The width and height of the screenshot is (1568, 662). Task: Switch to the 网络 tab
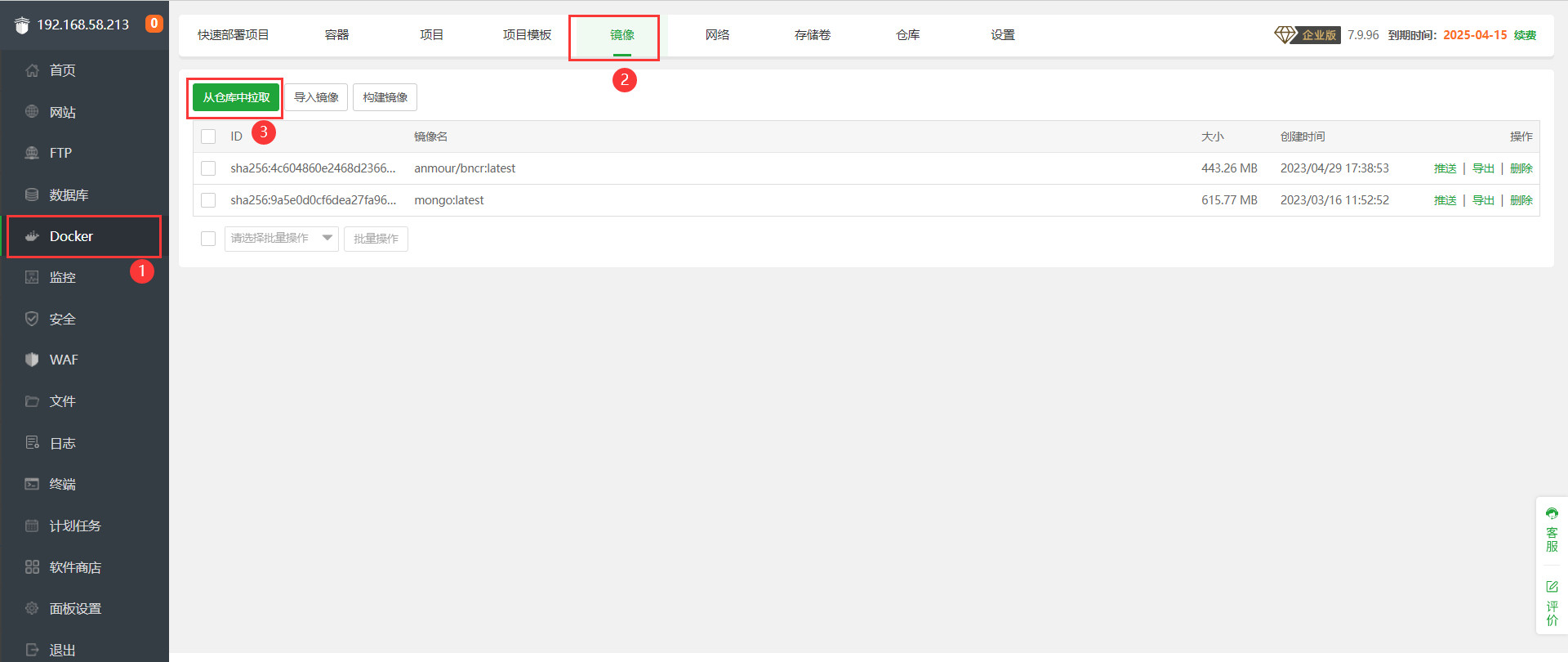pos(717,35)
